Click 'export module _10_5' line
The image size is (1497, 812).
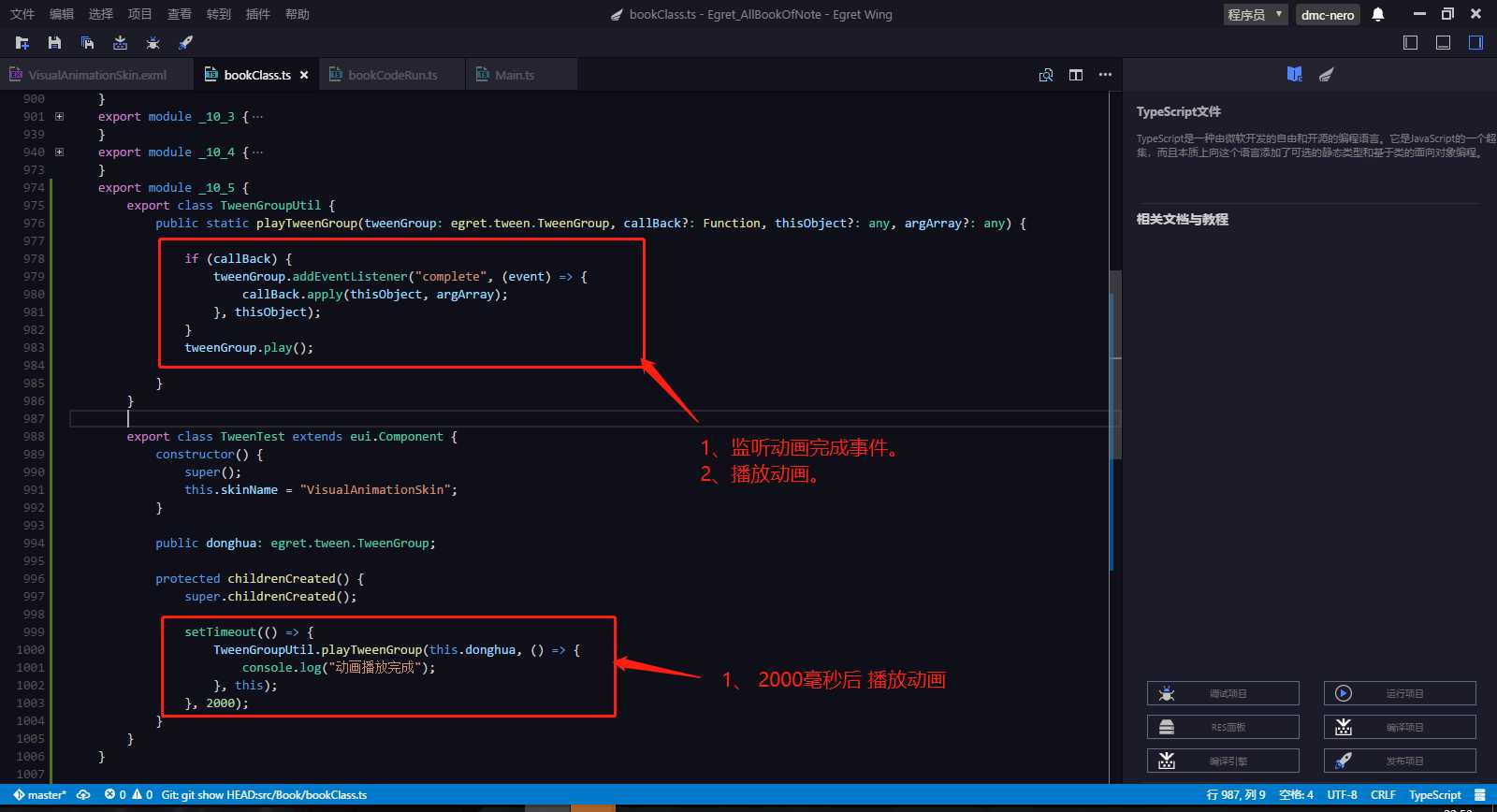click(173, 188)
